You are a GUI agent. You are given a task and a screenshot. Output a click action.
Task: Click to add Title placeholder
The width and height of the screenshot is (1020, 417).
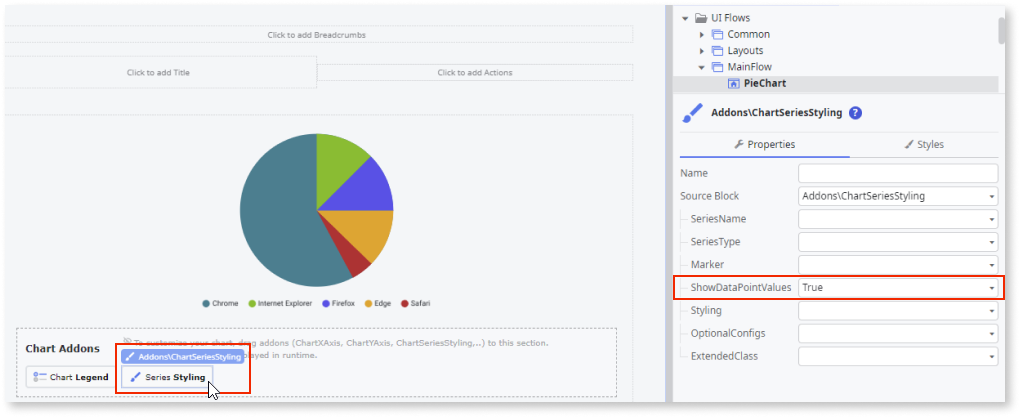click(158, 72)
